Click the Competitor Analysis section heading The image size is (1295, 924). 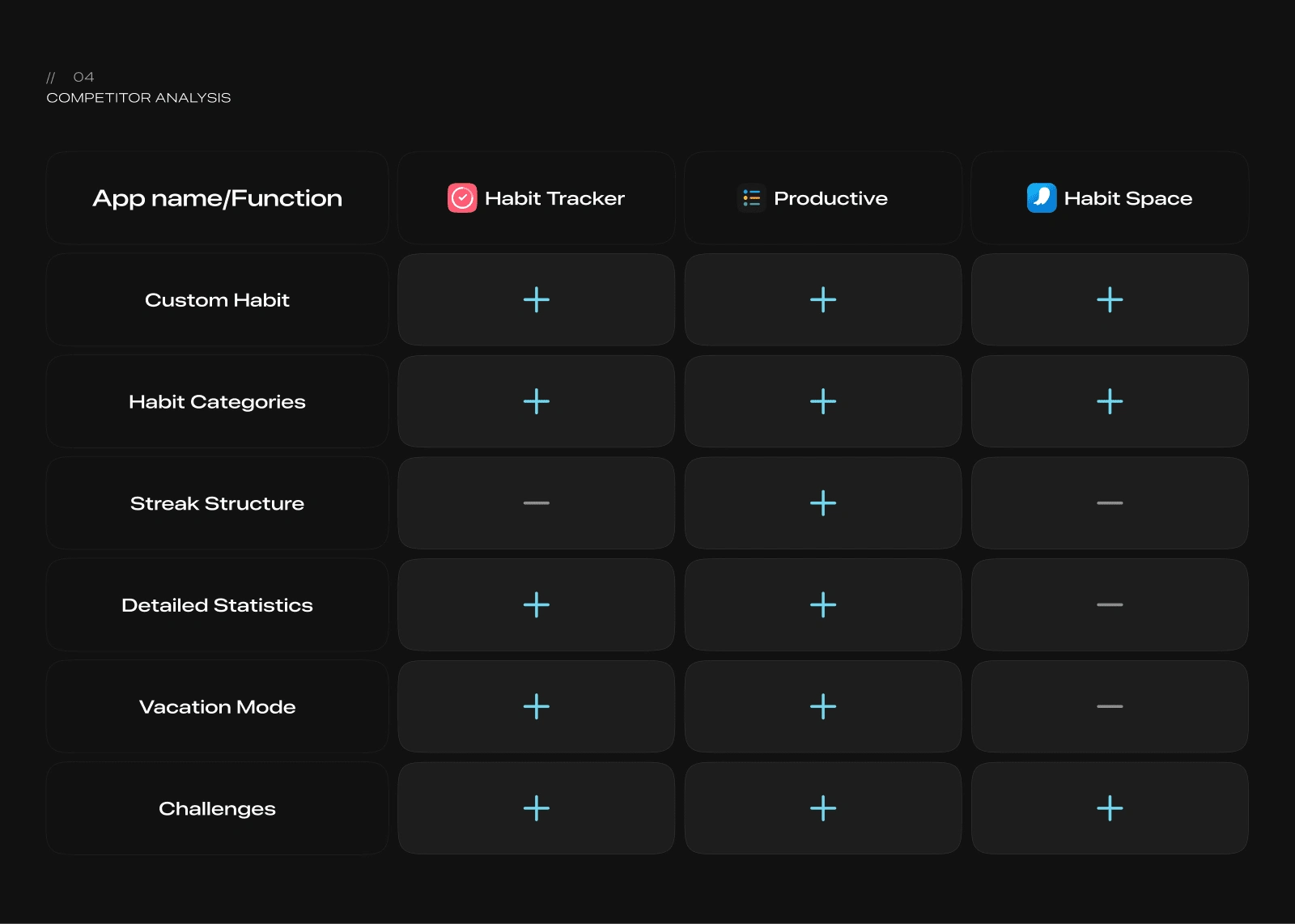(138, 98)
